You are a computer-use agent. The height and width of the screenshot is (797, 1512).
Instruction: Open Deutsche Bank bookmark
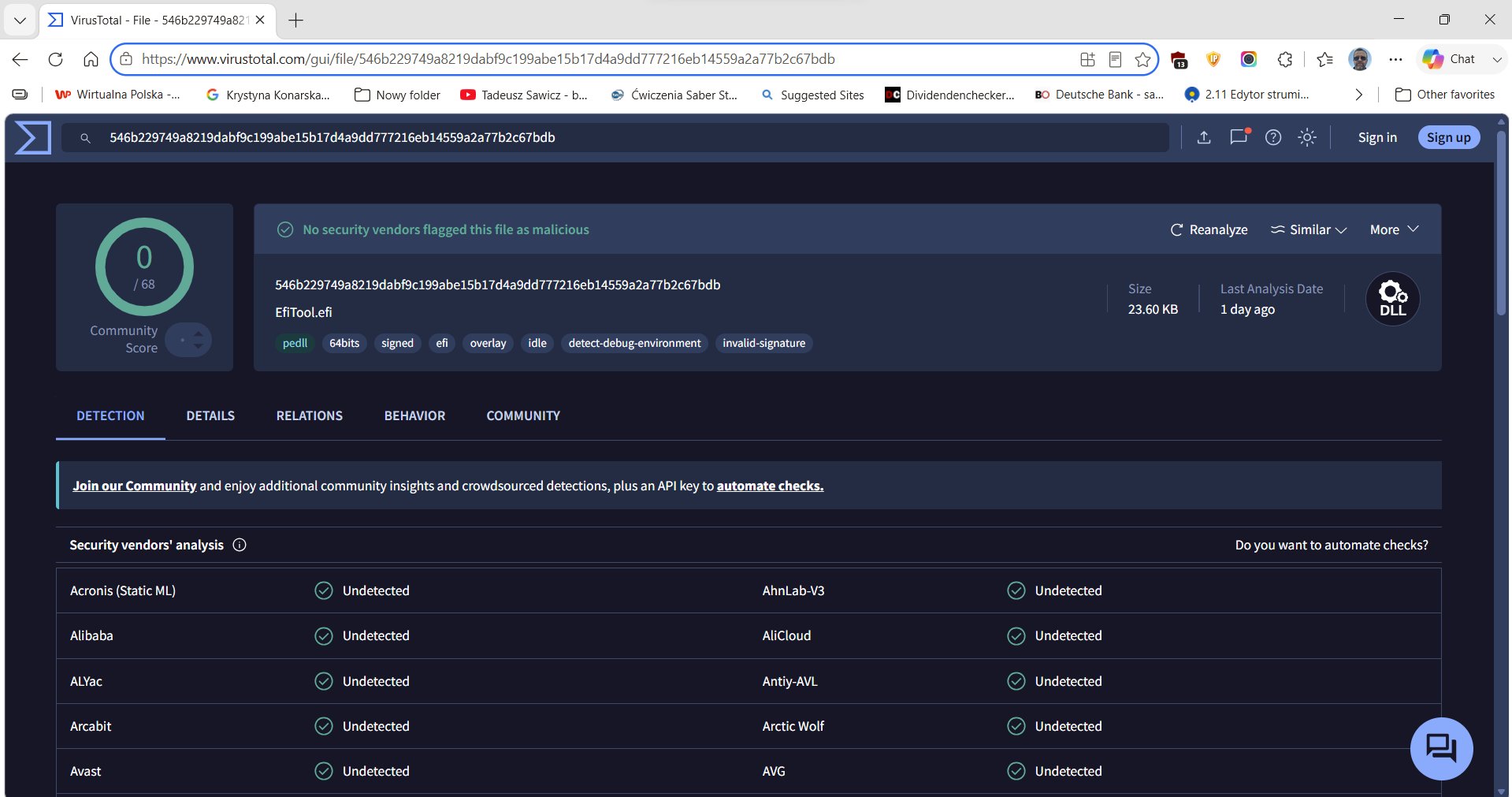tap(1099, 95)
